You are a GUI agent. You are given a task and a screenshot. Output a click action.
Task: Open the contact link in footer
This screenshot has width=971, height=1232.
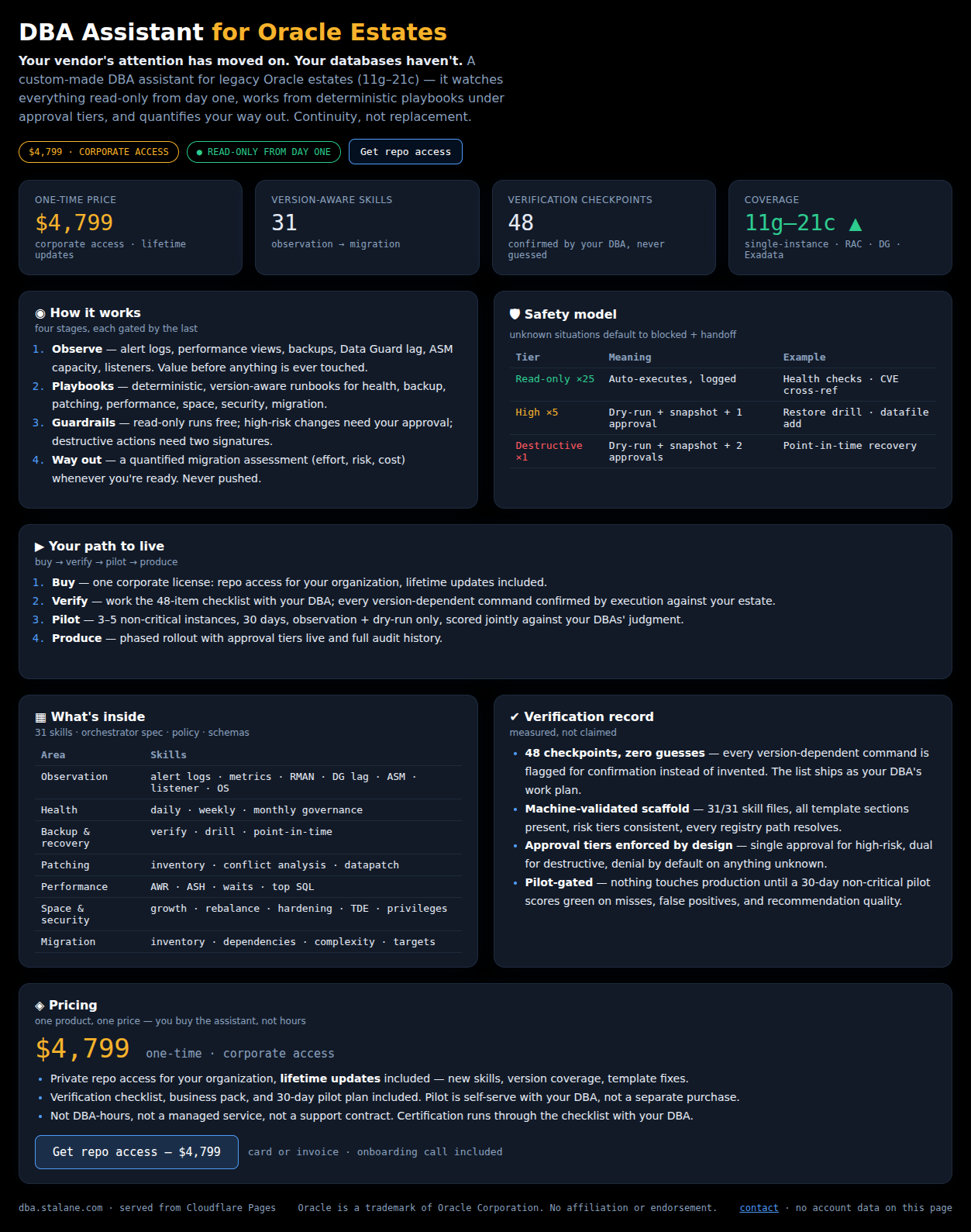[759, 1208]
